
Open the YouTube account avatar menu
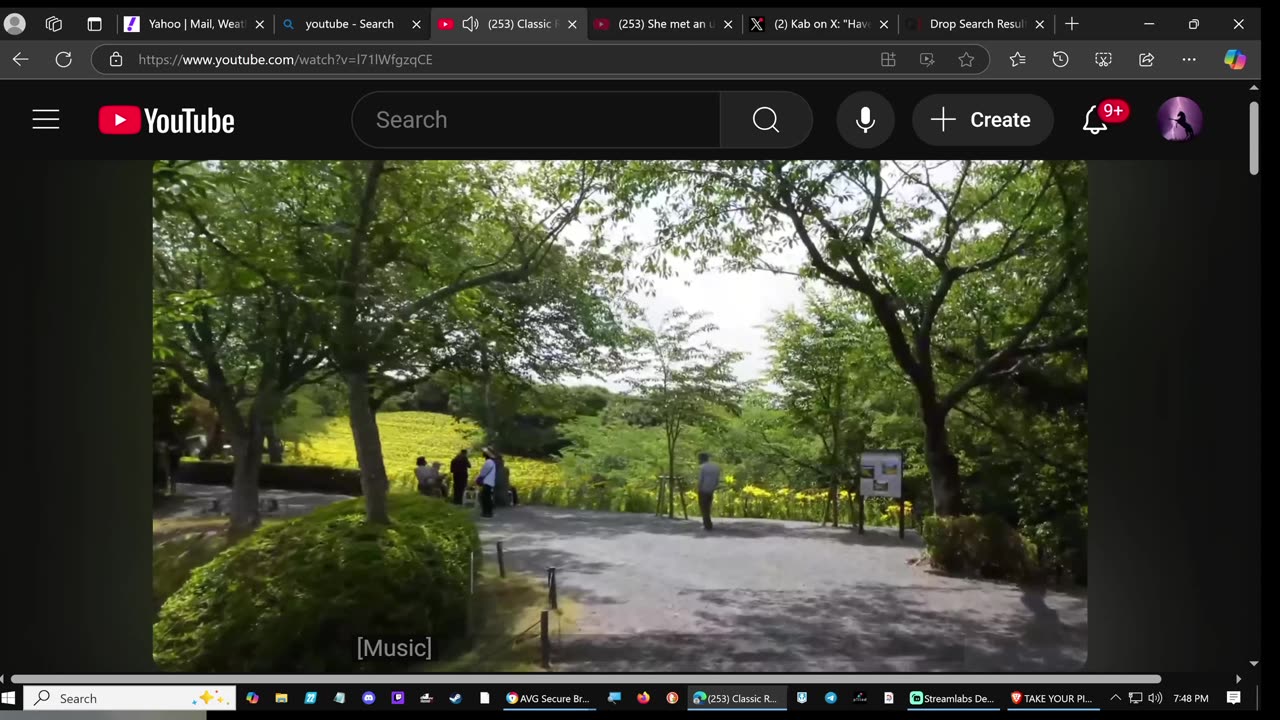tap(1180, 120)
